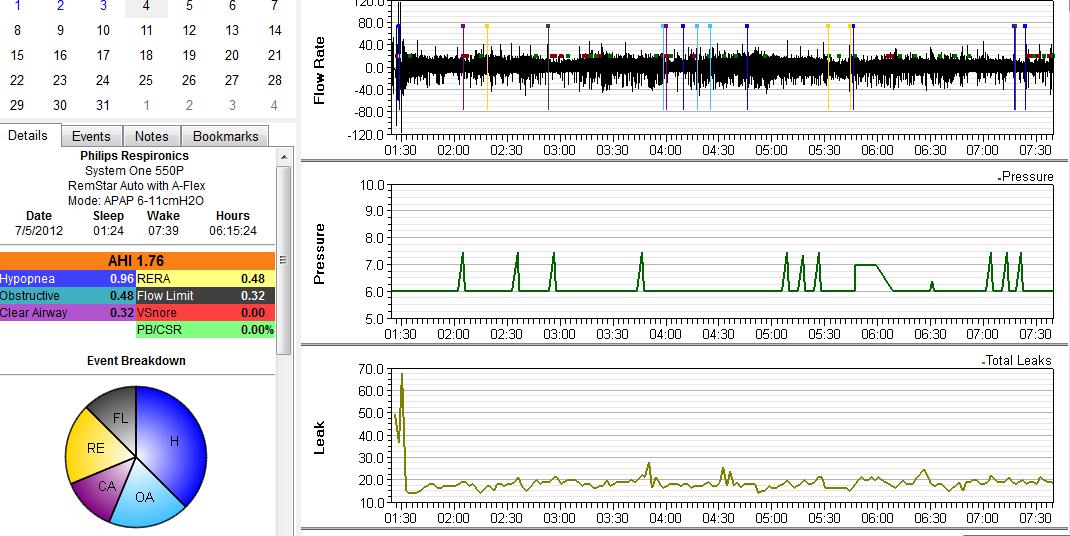Image resolution: width=1070 pixels, height=536 pixels.
Task: Open the Notes tab
Action: tap(151, 137)
